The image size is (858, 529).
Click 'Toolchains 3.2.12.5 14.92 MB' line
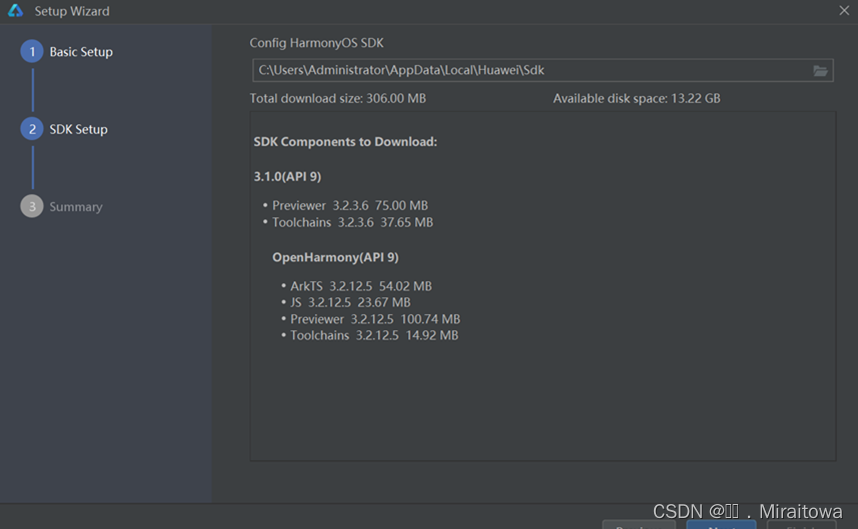click(374, 335)
